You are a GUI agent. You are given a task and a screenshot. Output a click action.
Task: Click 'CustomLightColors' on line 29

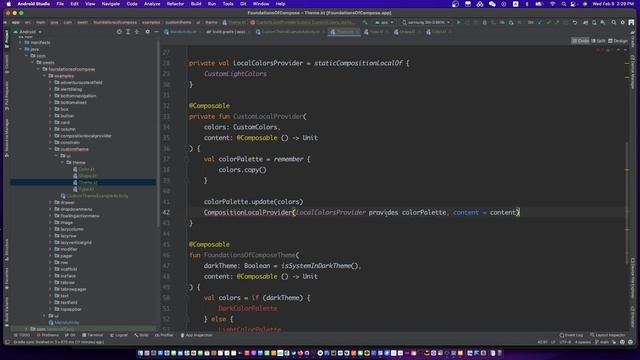tap(236, 74)
